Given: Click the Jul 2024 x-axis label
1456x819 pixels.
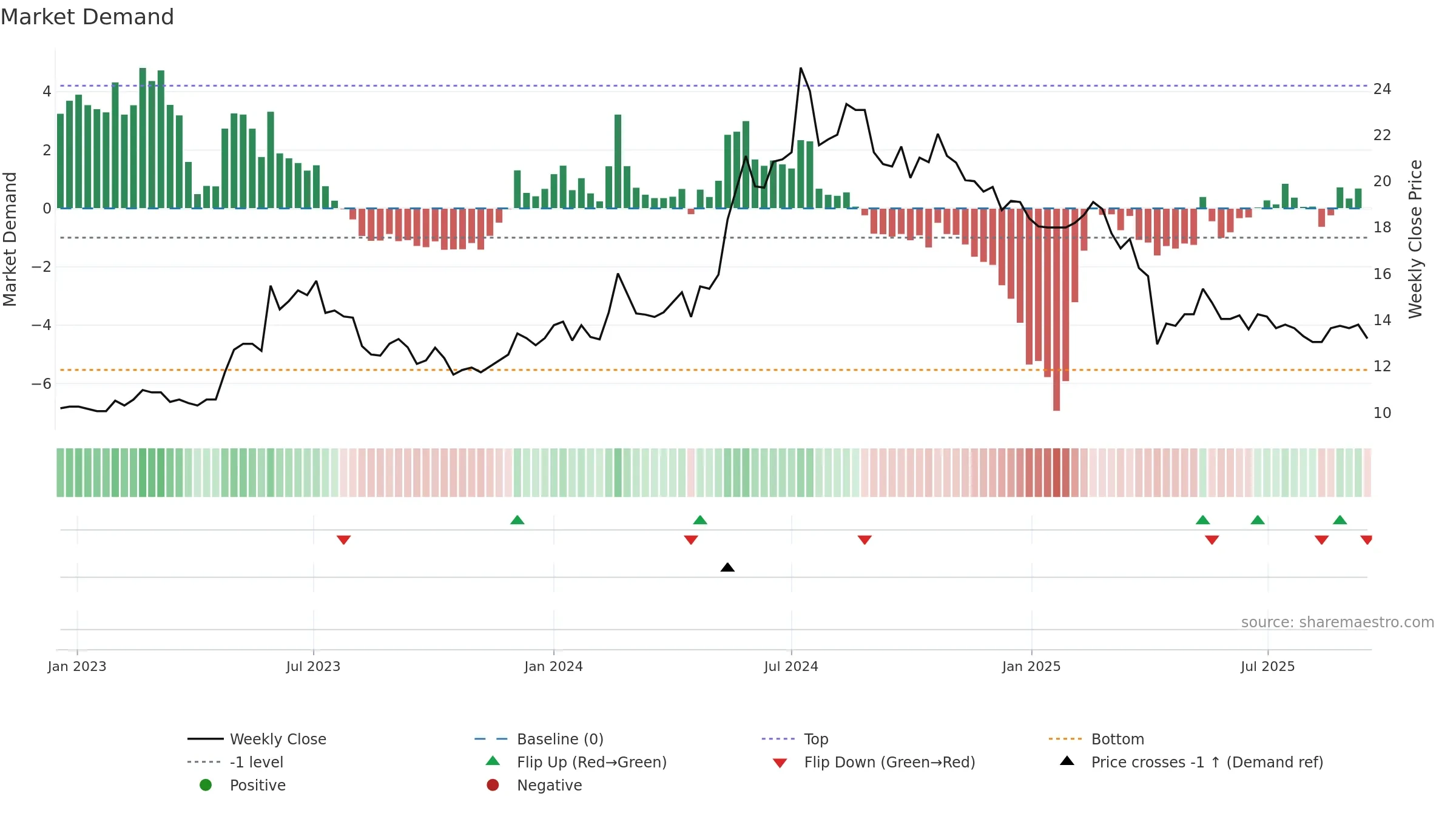Looking at the screenshot, I should [791, 667].
